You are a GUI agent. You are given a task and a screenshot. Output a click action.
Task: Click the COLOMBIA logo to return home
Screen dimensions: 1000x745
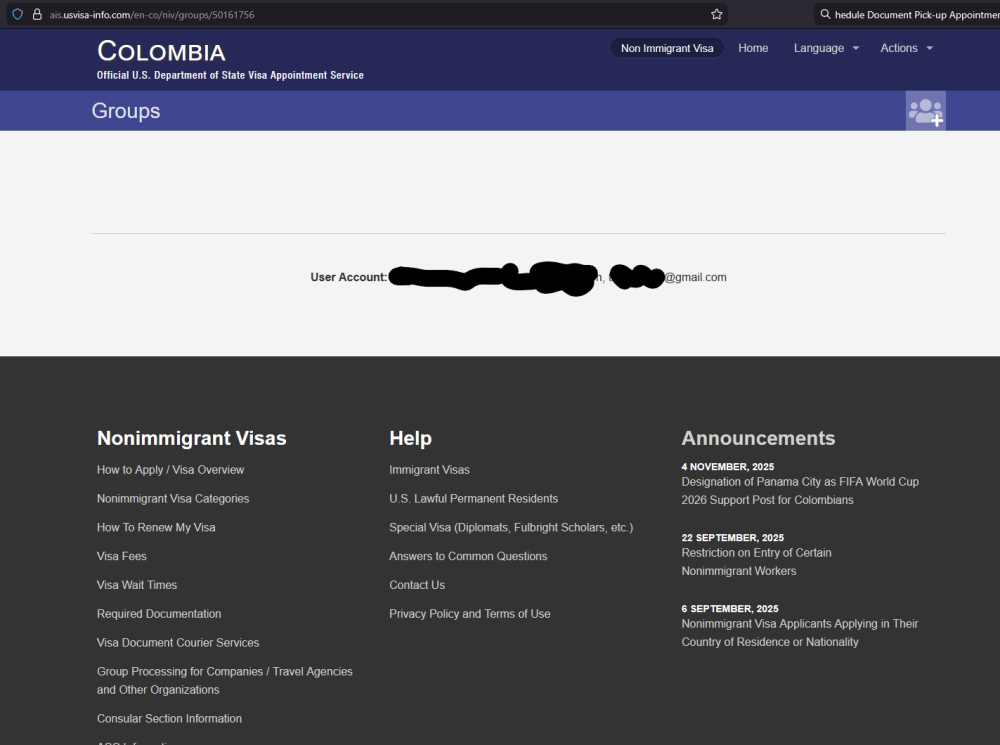click(x=160, y=50)
